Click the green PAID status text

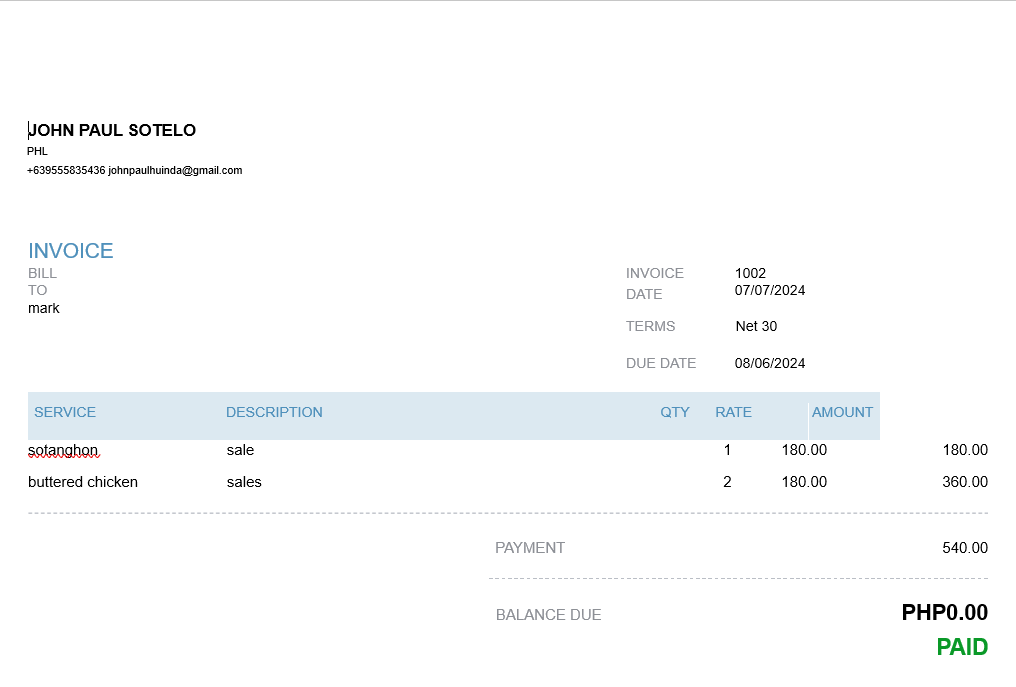tap(962, 648)
